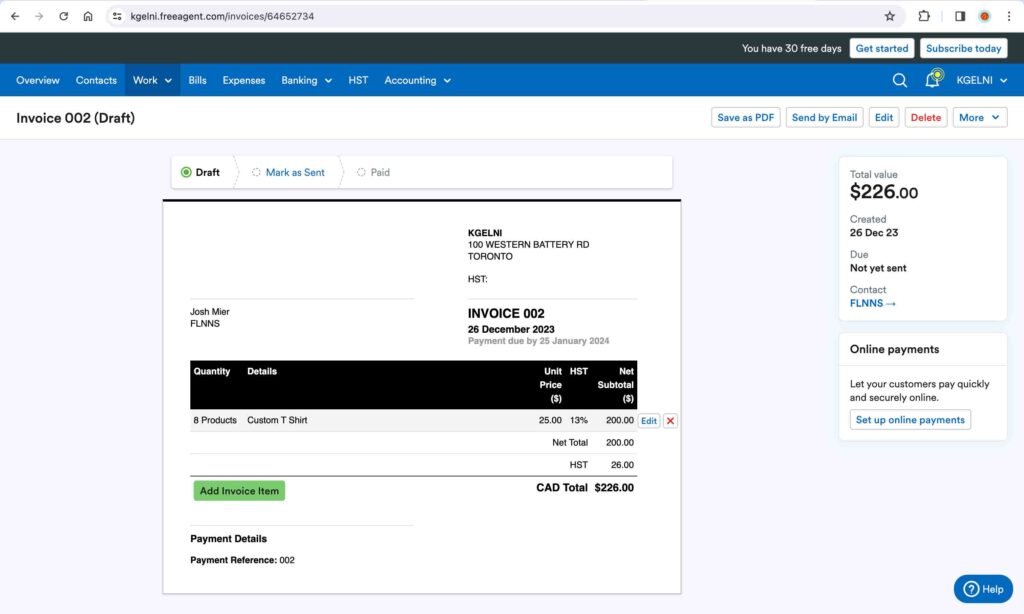Open browser extensions via puzzle icon
The image size is (1024, 614).
924,16
